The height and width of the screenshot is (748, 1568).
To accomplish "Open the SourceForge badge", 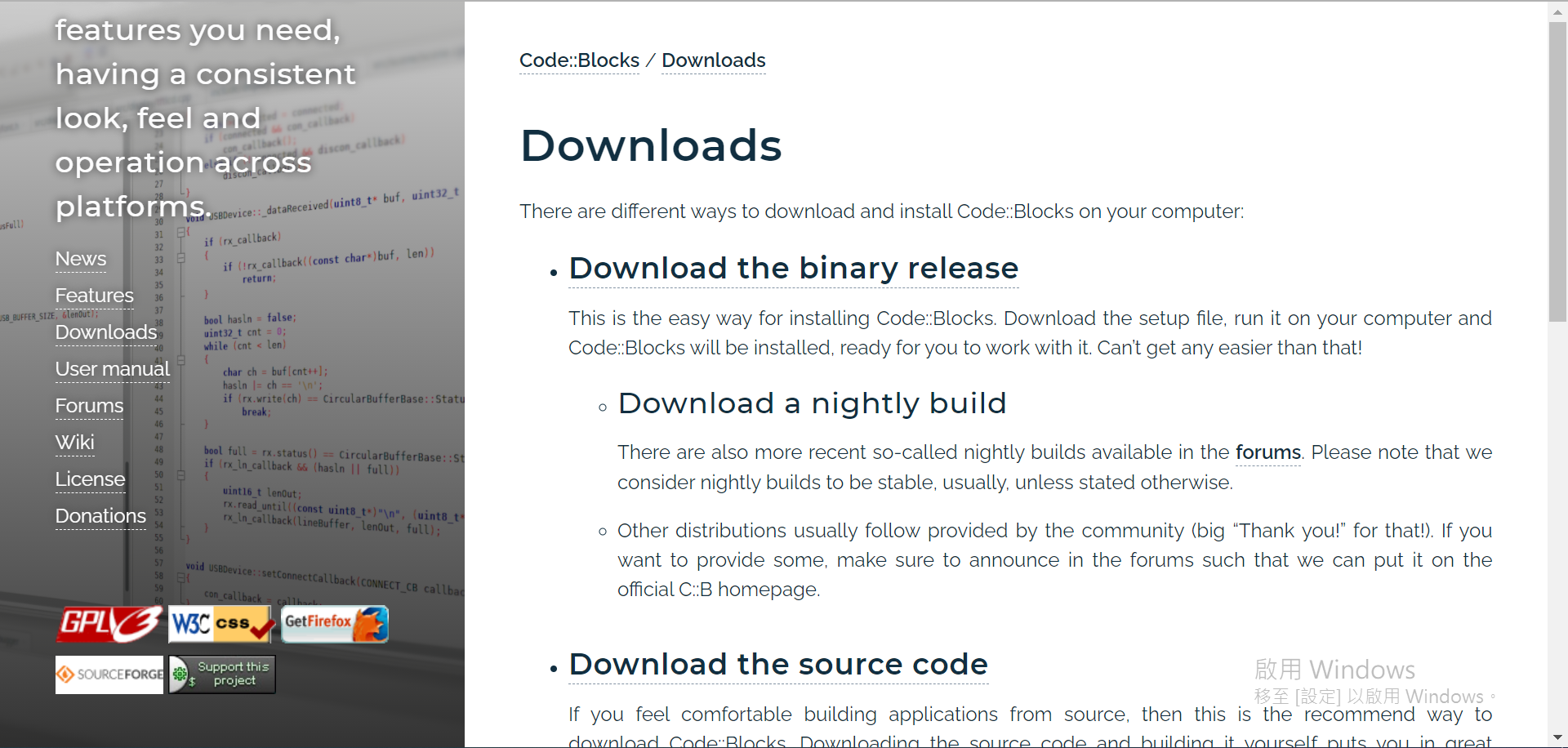I will pos(109,675).
